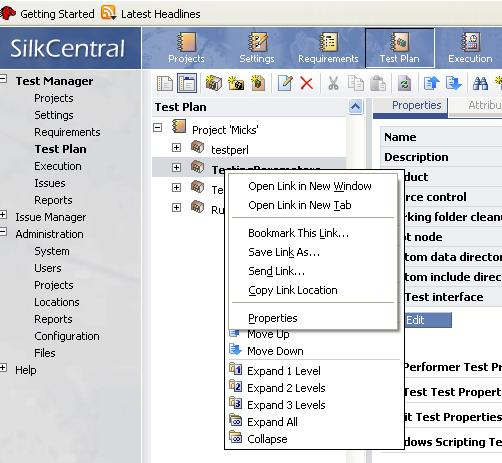Choose Bookmark This Link
The height and width of the screenshot is (463, 502).
pos(313,233)
